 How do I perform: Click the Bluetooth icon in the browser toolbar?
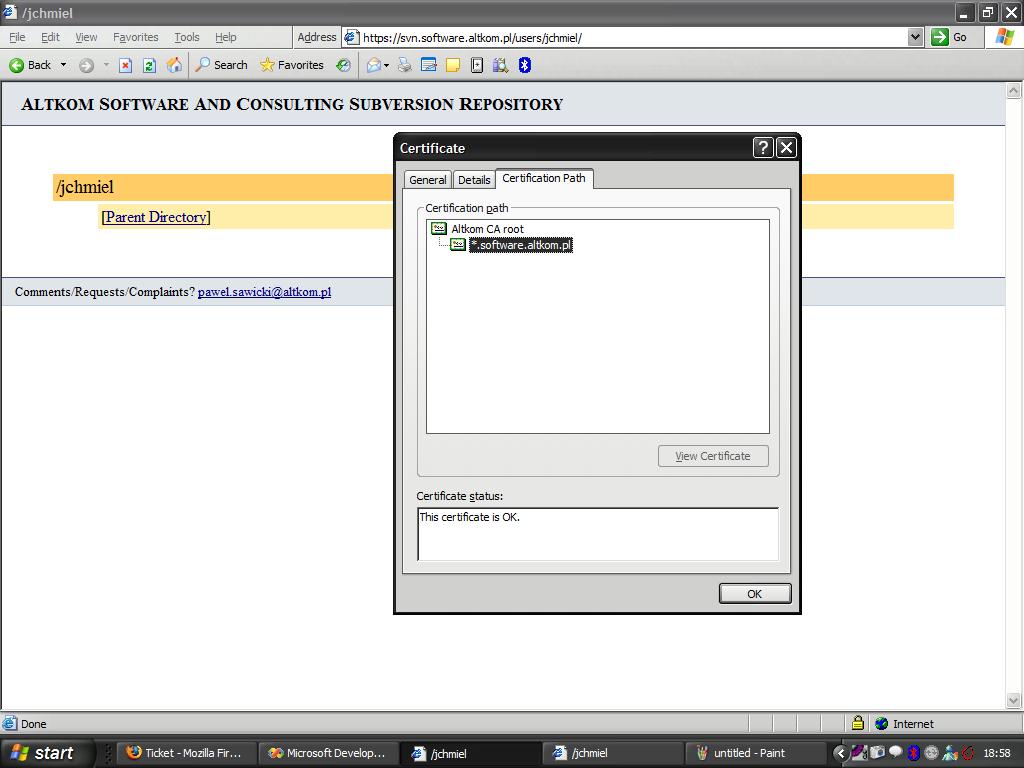tap(524, 65)
